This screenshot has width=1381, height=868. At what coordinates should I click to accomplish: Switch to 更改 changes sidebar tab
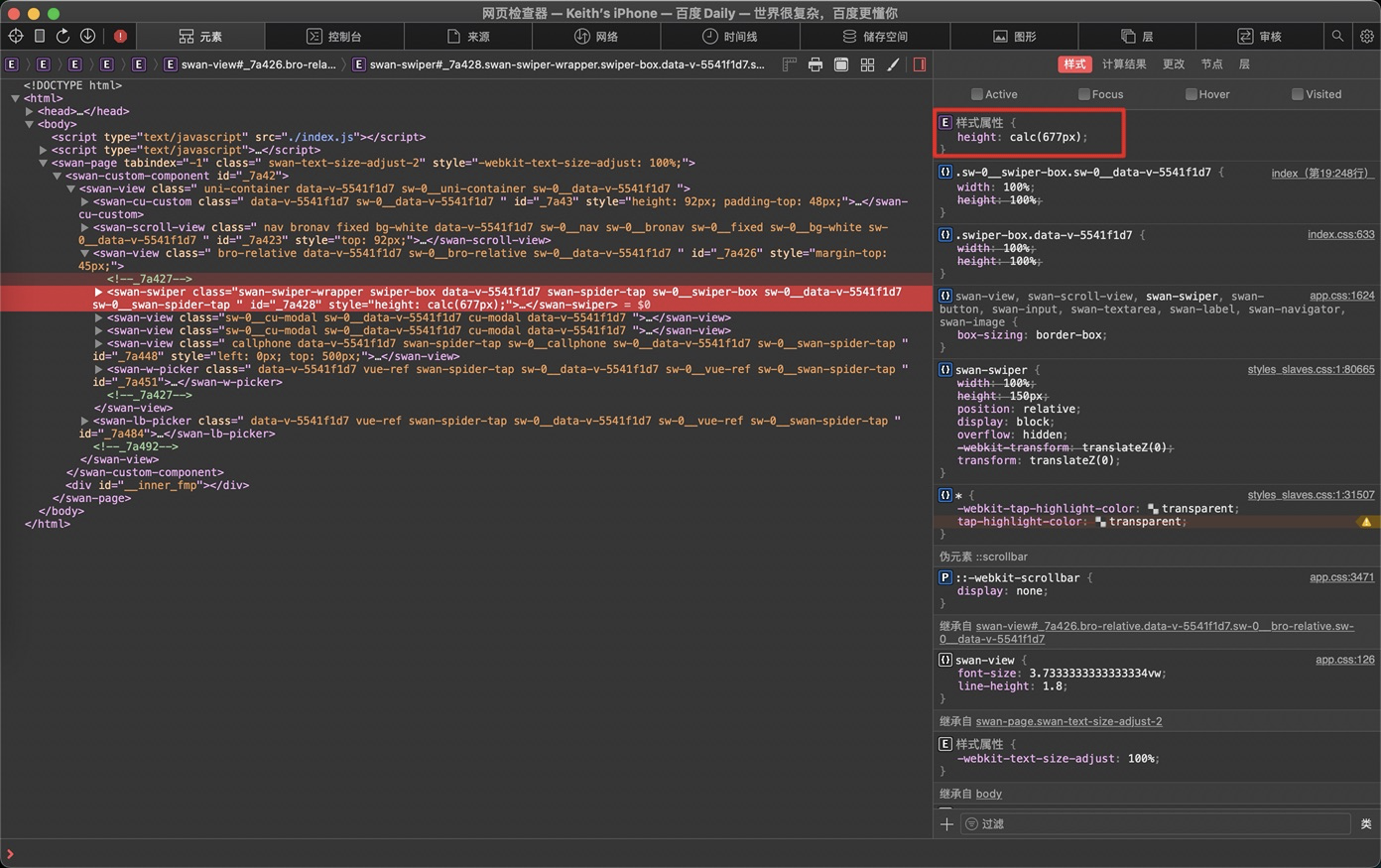1174,64
